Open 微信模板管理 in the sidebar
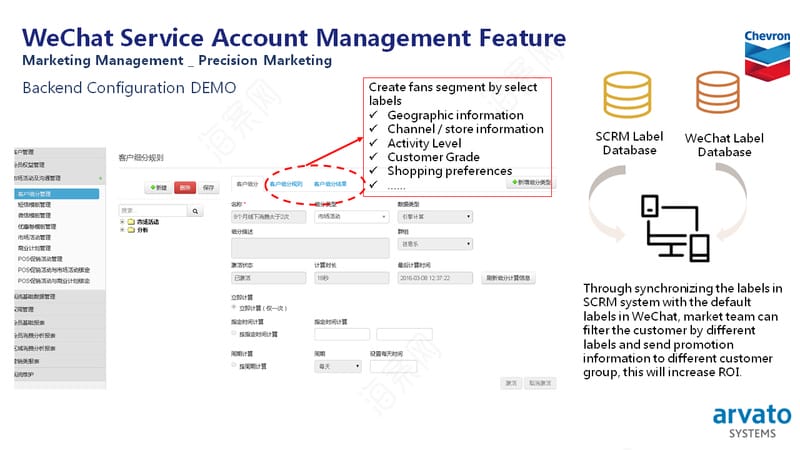Screen dimensions: 800x450 coord(35,215)
